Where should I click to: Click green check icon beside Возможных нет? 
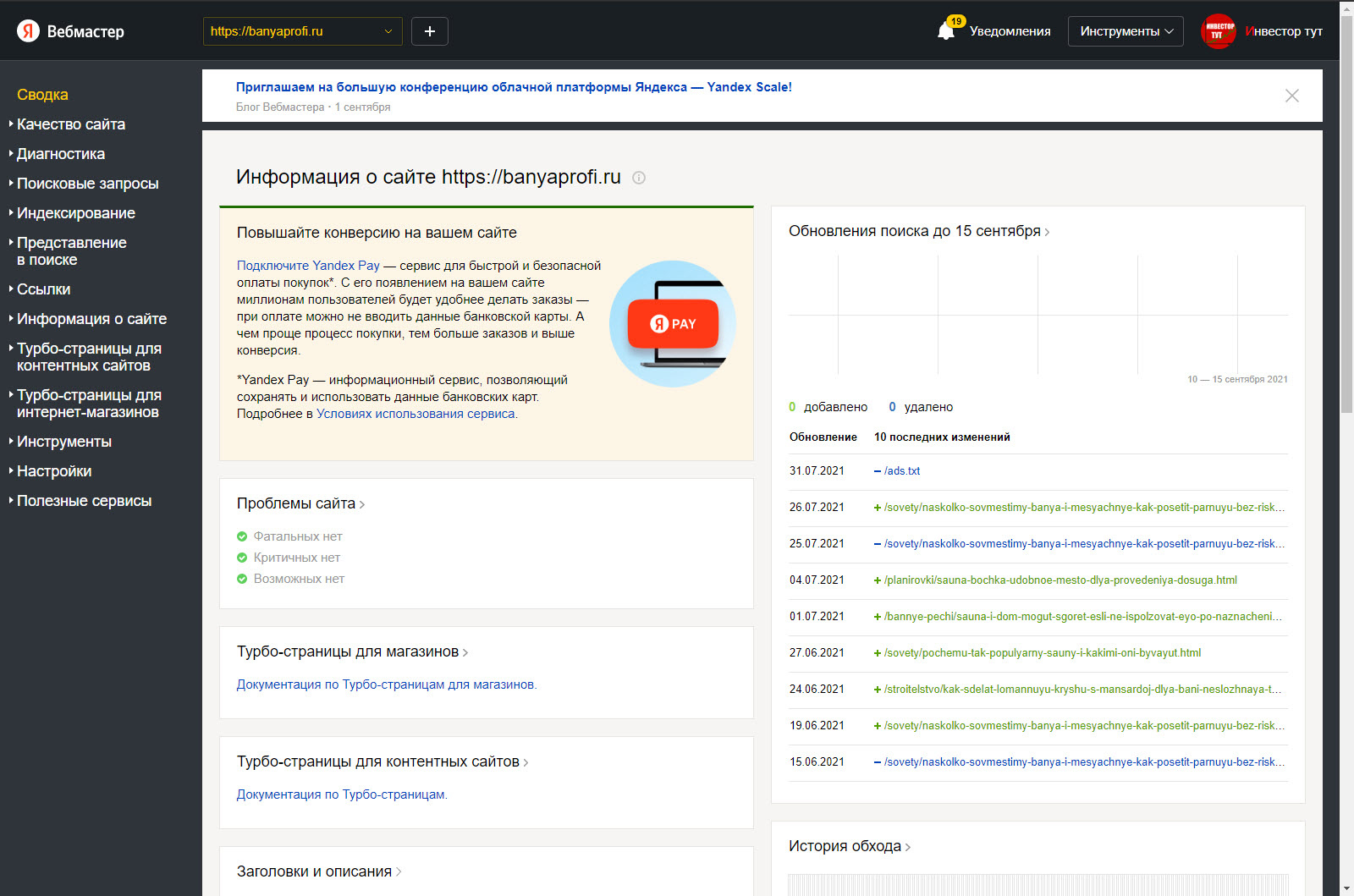(242, 579)
